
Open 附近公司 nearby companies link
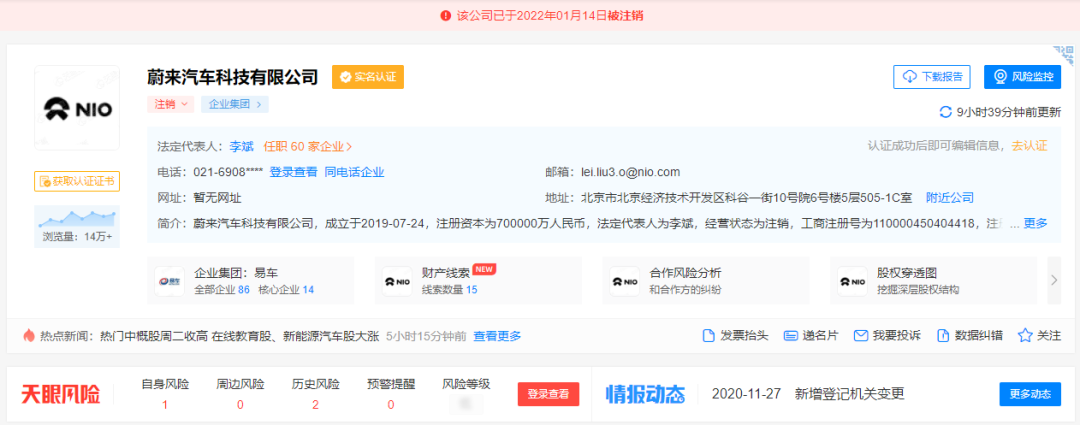tap(950, 198)
